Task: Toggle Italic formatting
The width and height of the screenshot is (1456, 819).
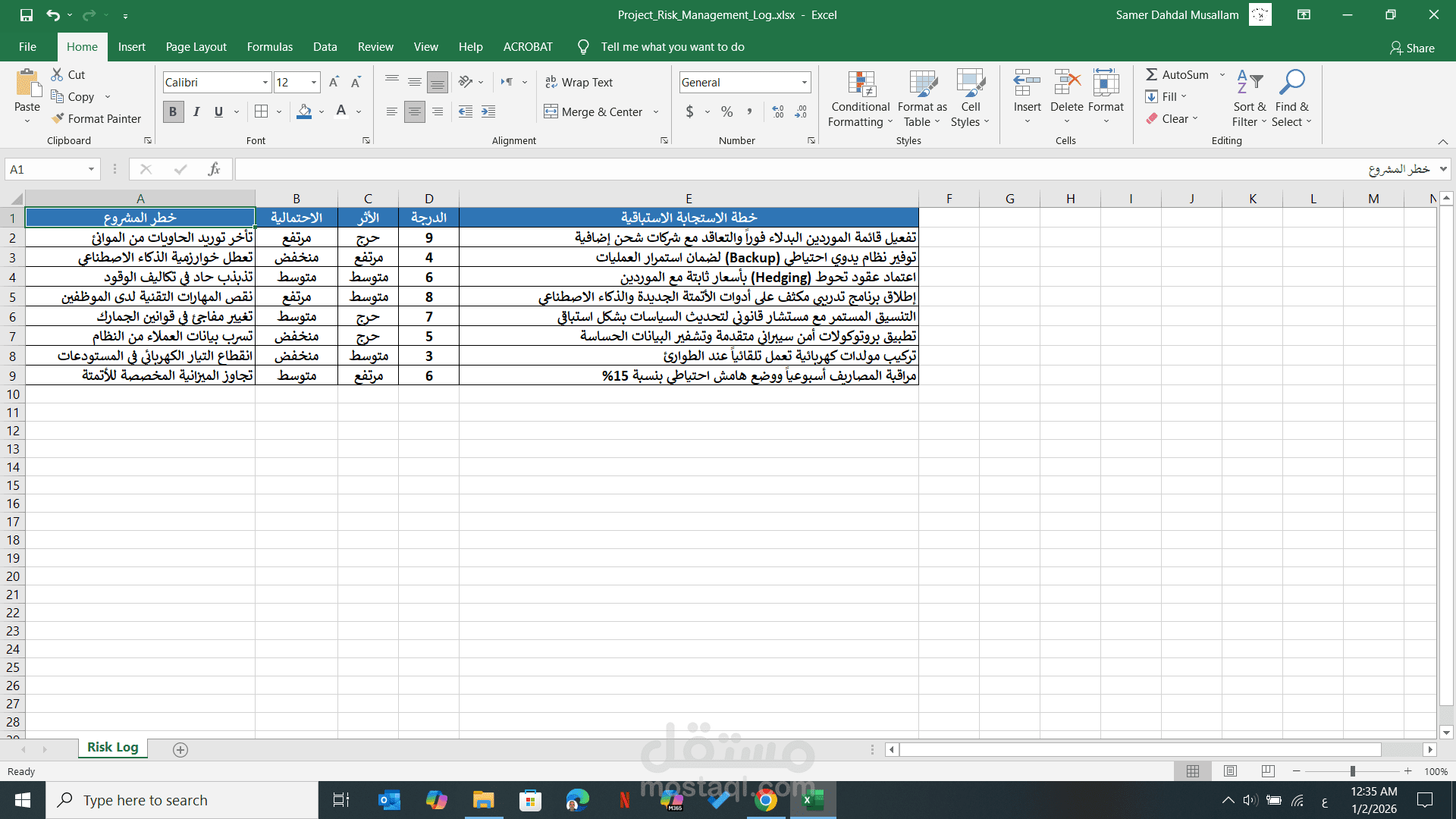Action: pyautogui.click(x=196, y=112)
